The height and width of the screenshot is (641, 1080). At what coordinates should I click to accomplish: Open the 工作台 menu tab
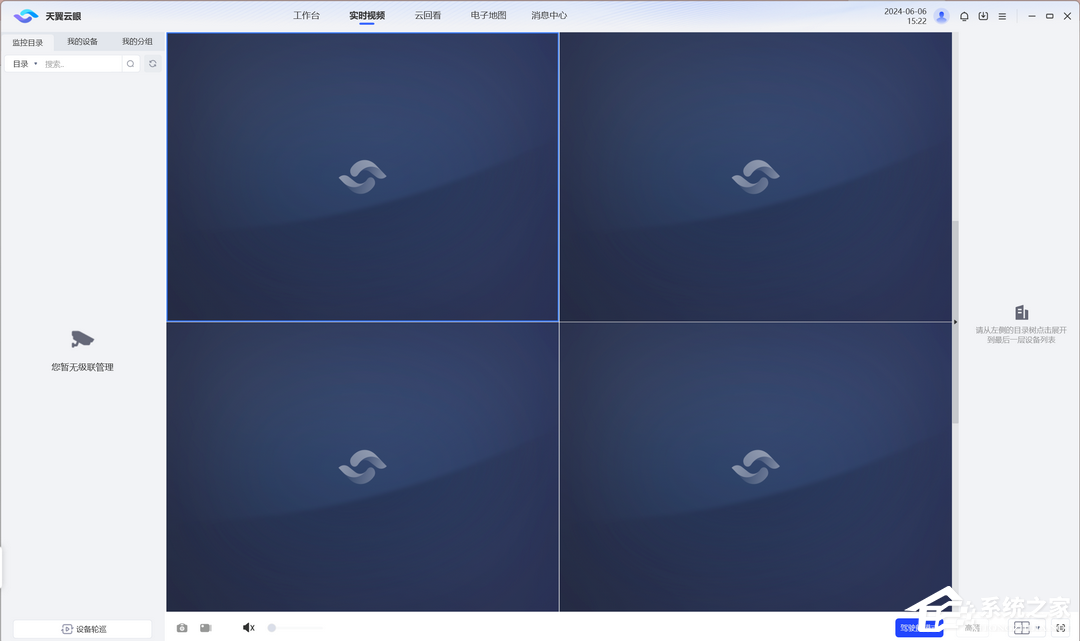[x=307, y=15]
